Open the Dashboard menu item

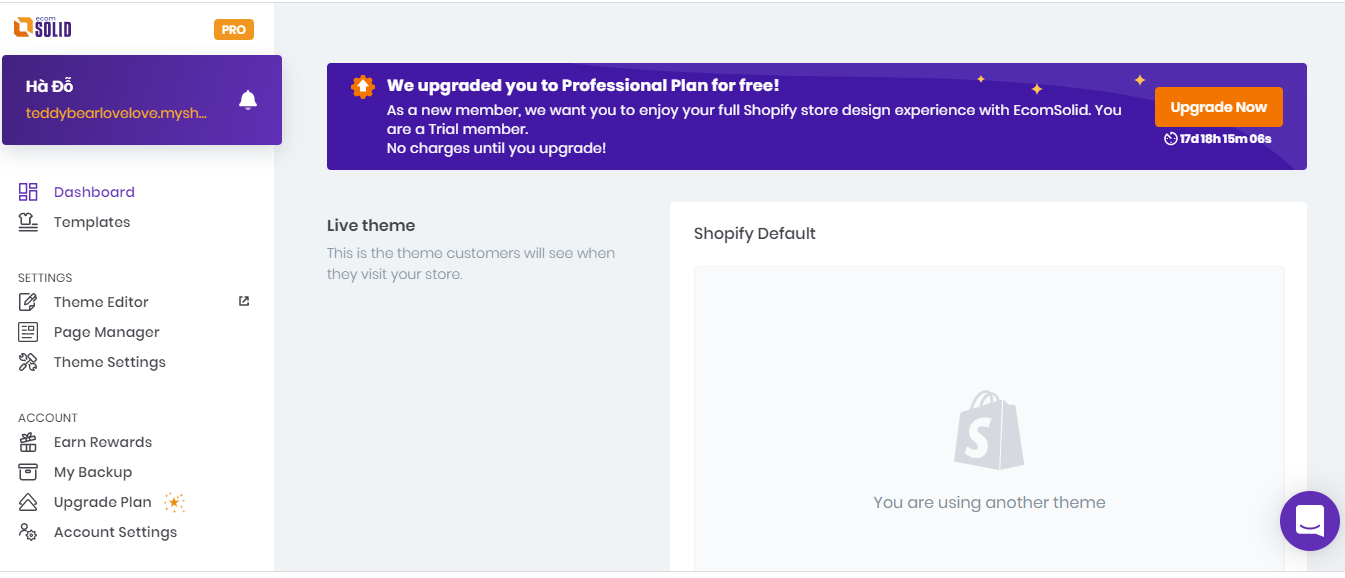(x=94, y=192)
